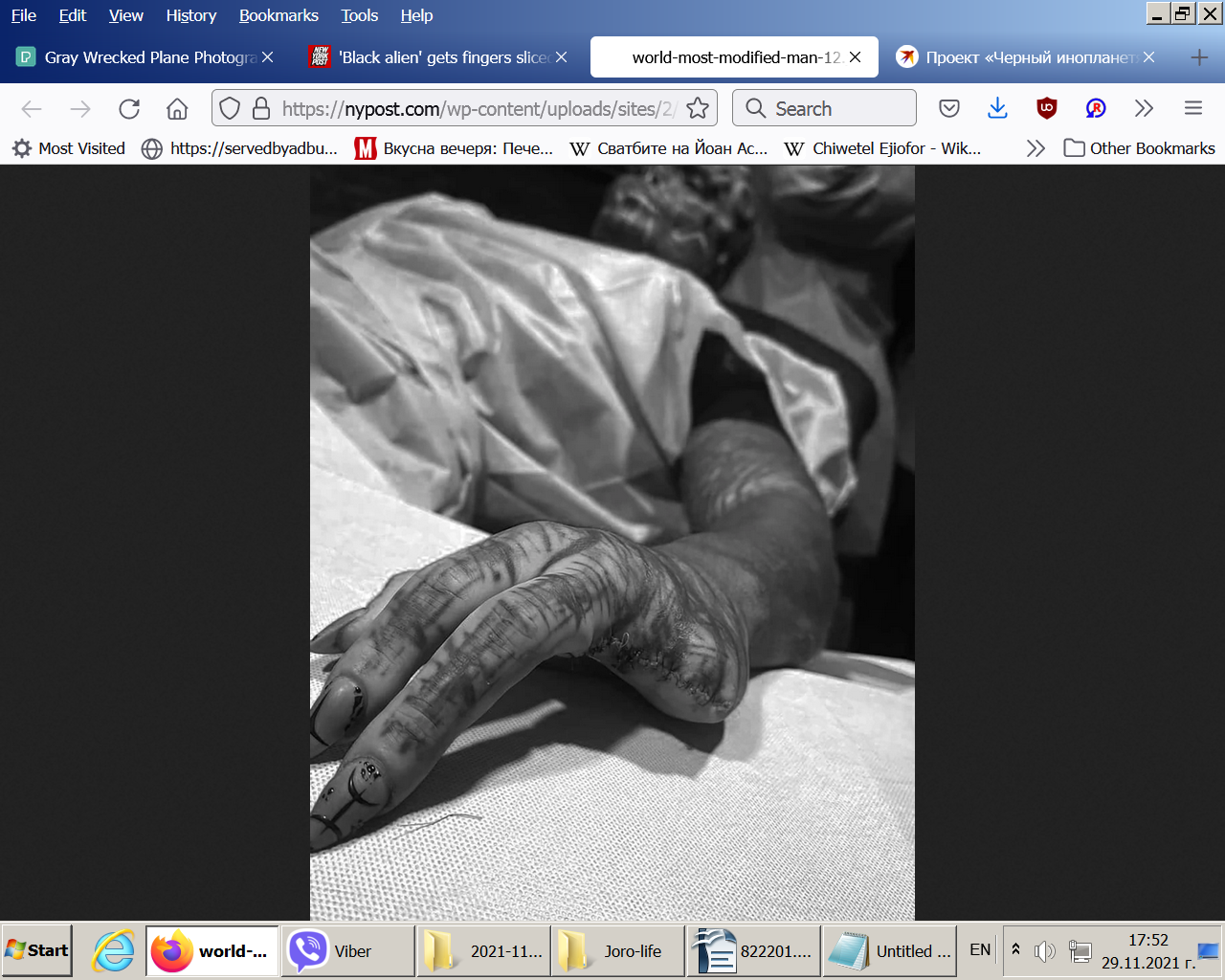The height and width of the screenshot is (980, 1225).
Task: Open the Other Bookmarks folder
Action: [x=1139, y=148]
